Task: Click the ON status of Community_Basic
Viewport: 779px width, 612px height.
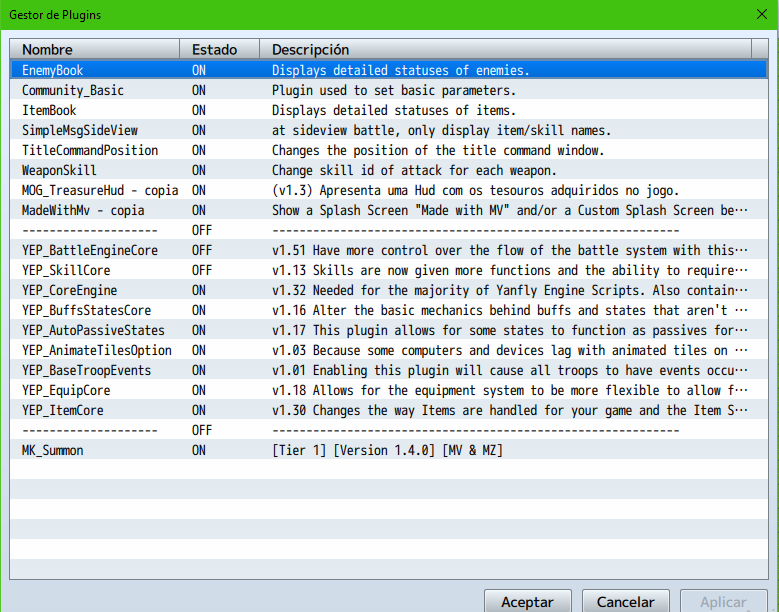Action: coord(199,90)
